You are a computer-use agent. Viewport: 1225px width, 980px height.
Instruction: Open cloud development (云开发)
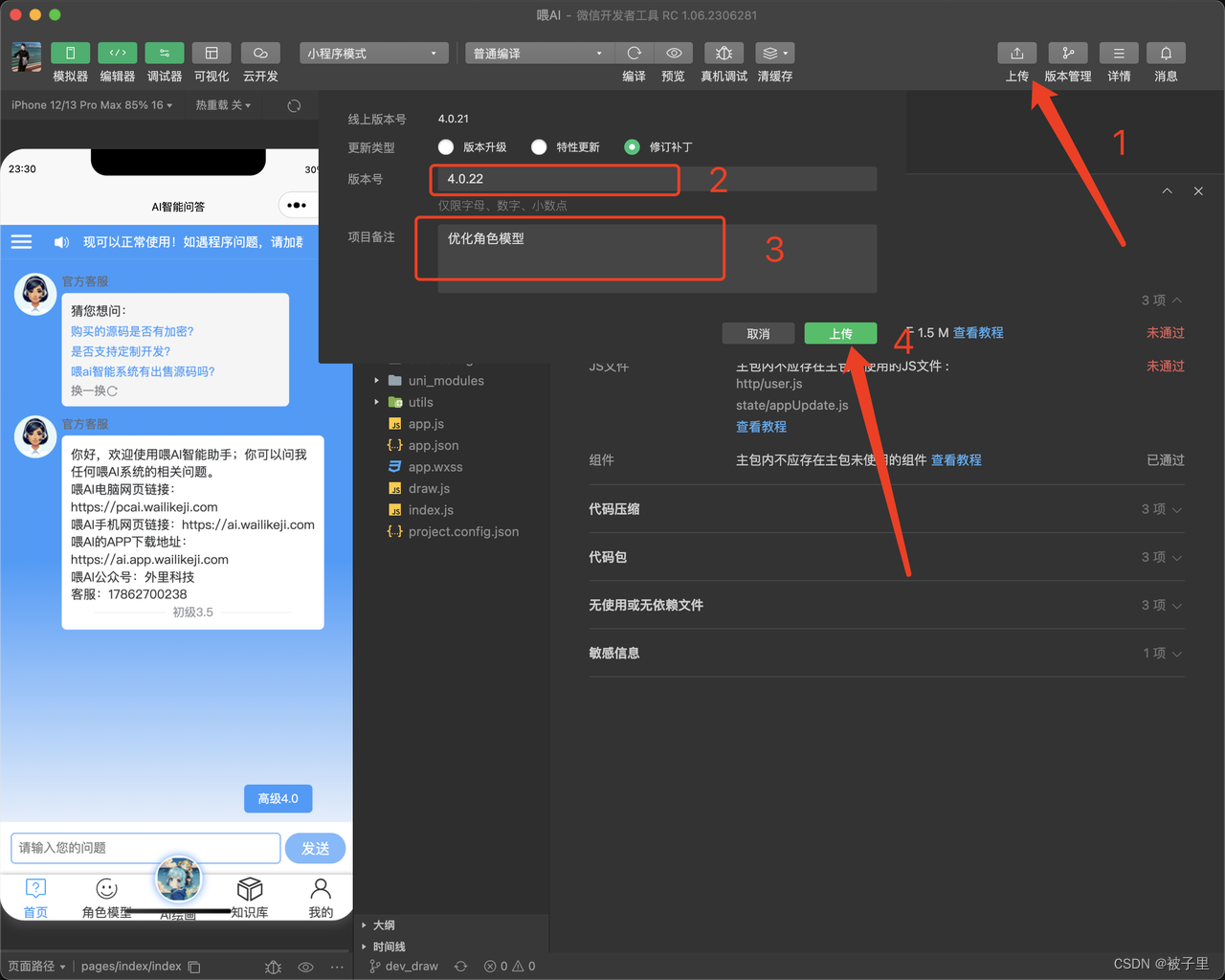260,54
